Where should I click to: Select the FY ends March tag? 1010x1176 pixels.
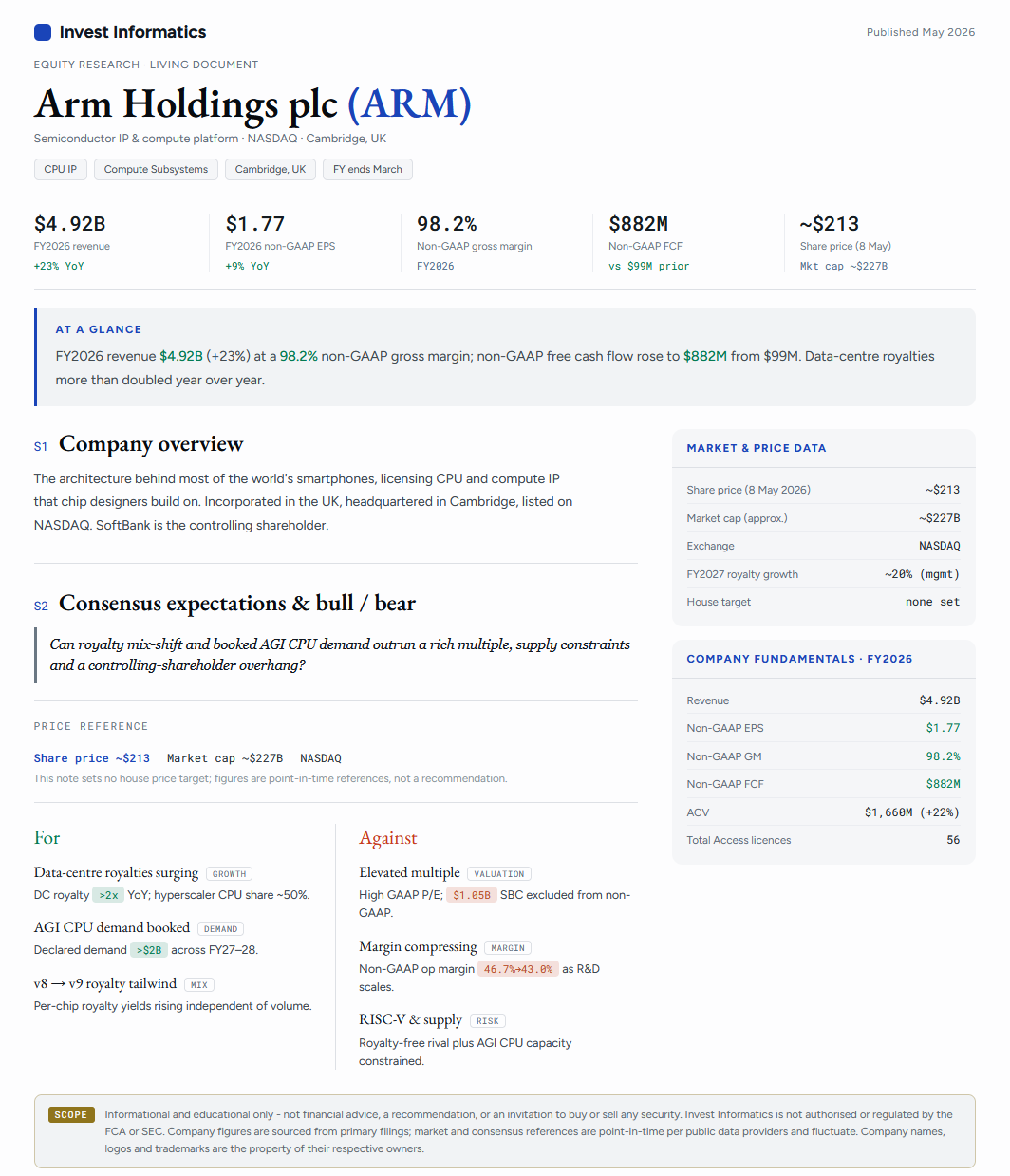(367, 169)
